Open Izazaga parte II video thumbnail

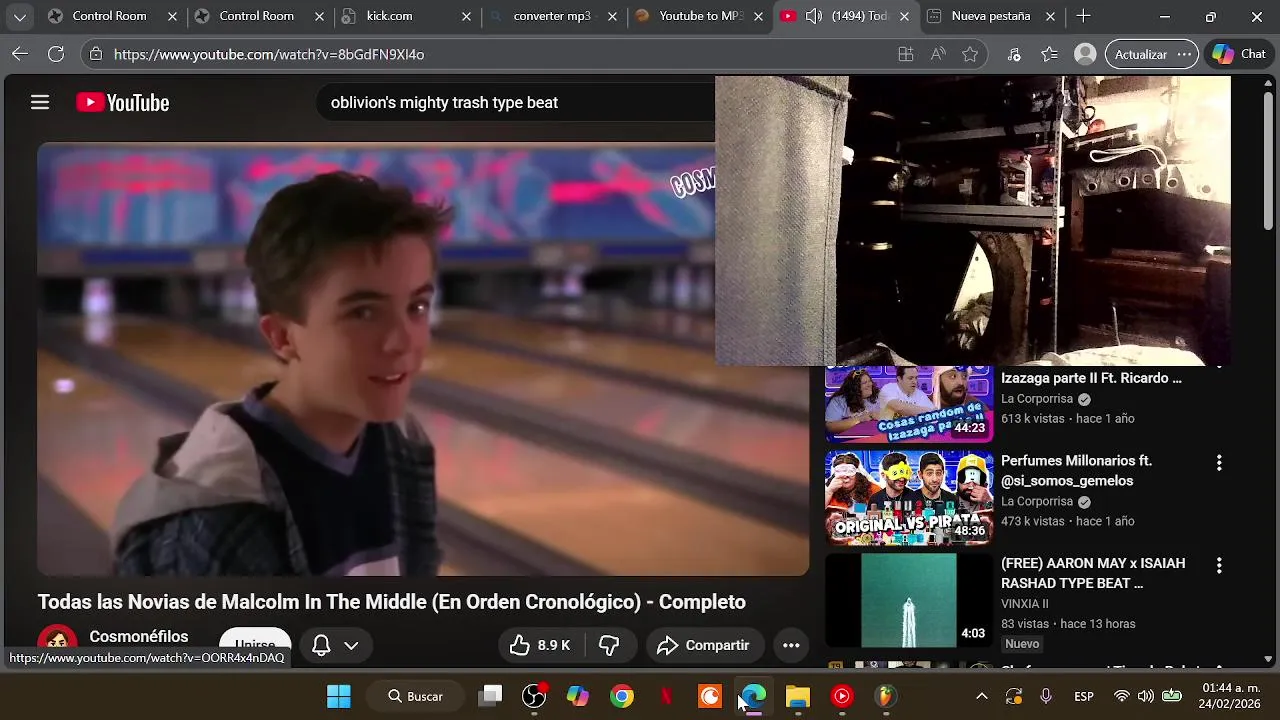[x=909, y=404]
